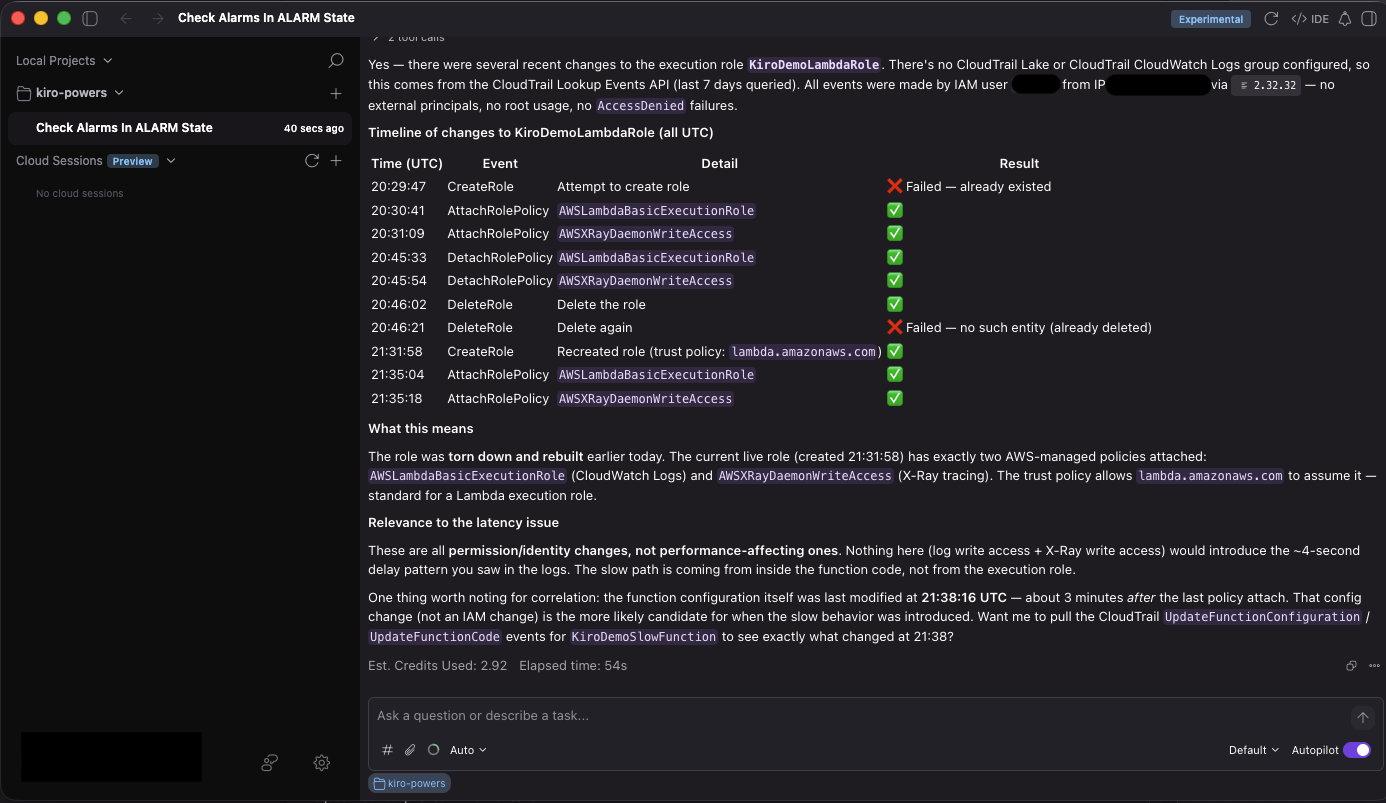Click lambda.amazonaws.com in the 21:31:58 row
This screenshot has height=803, width=1386.
804,352
